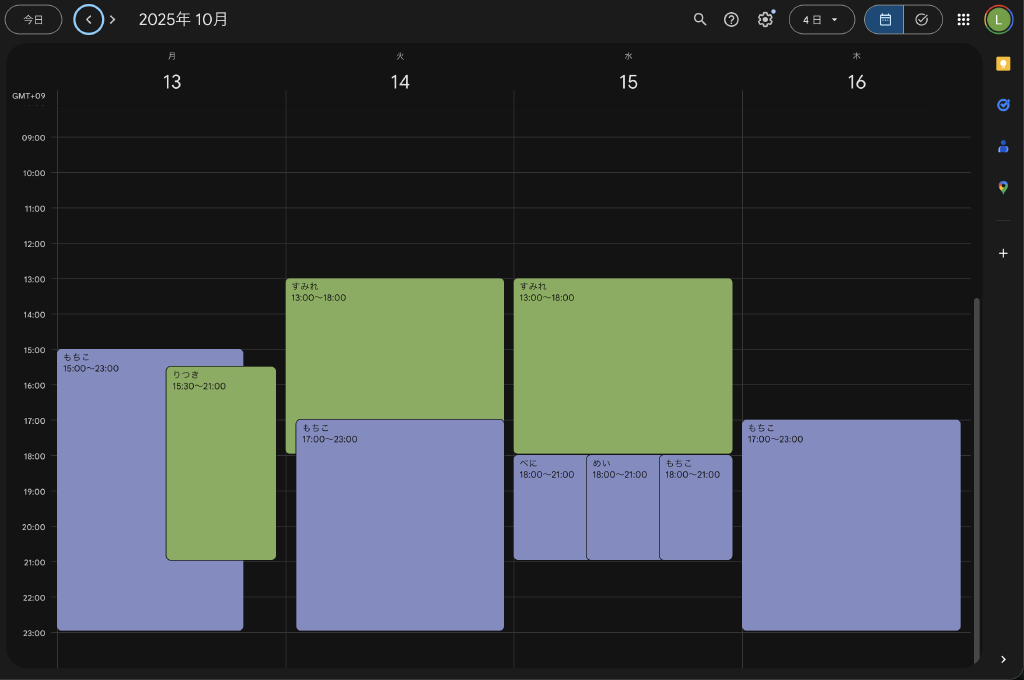Open calendar search

coord(700,20)
